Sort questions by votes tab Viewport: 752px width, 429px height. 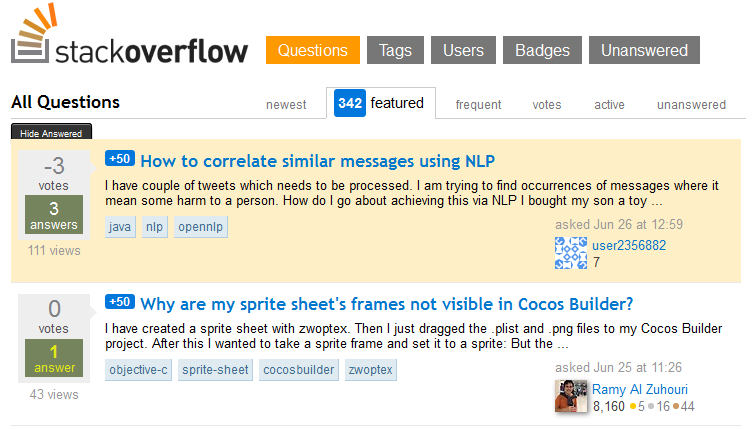pyautogui.click(x=547, y=104)
